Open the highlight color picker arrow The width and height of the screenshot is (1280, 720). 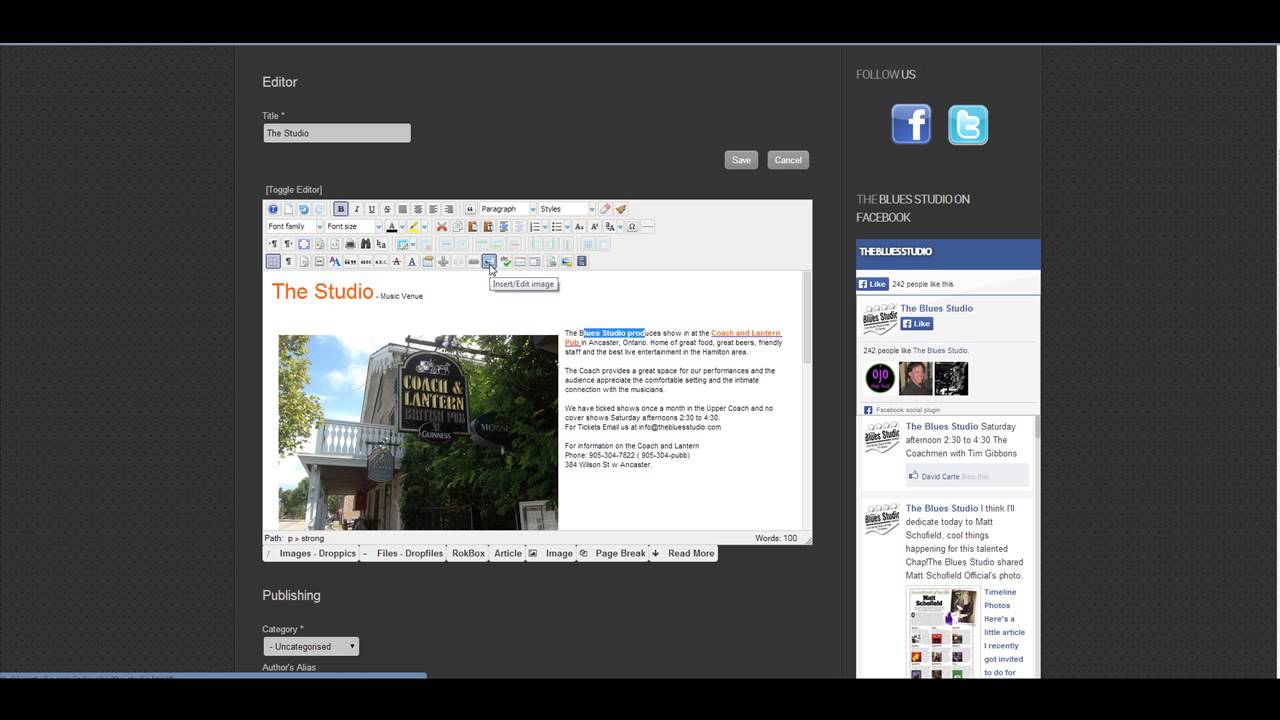coord(425,227)
